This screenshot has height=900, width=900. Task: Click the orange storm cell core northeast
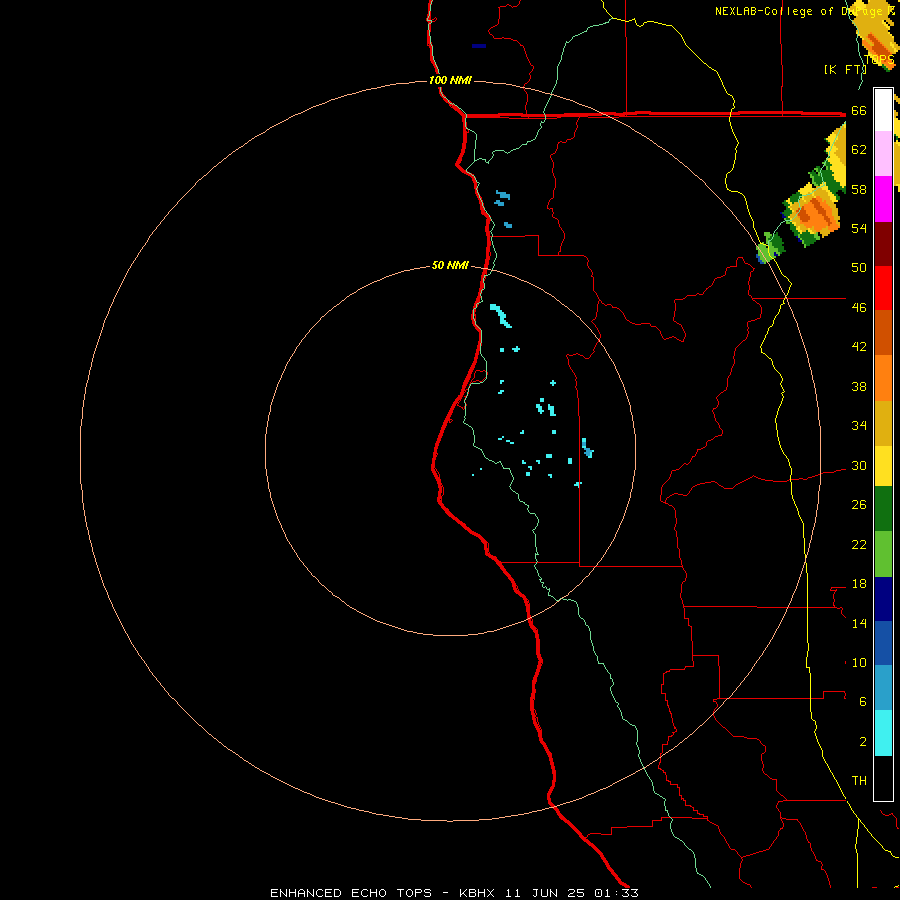coord(815,212)
